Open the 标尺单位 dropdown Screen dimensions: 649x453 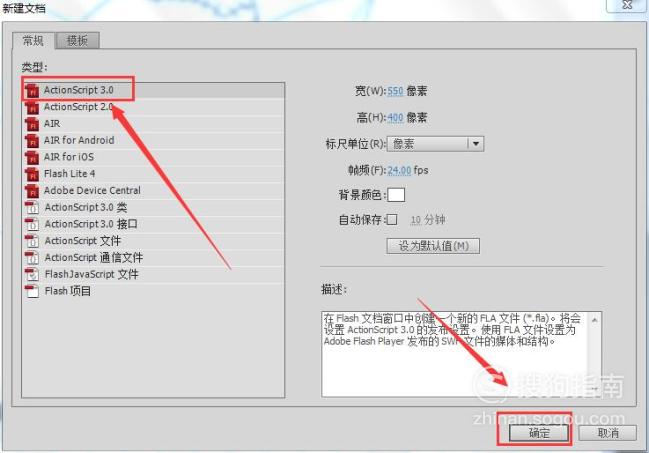[435, 144]
